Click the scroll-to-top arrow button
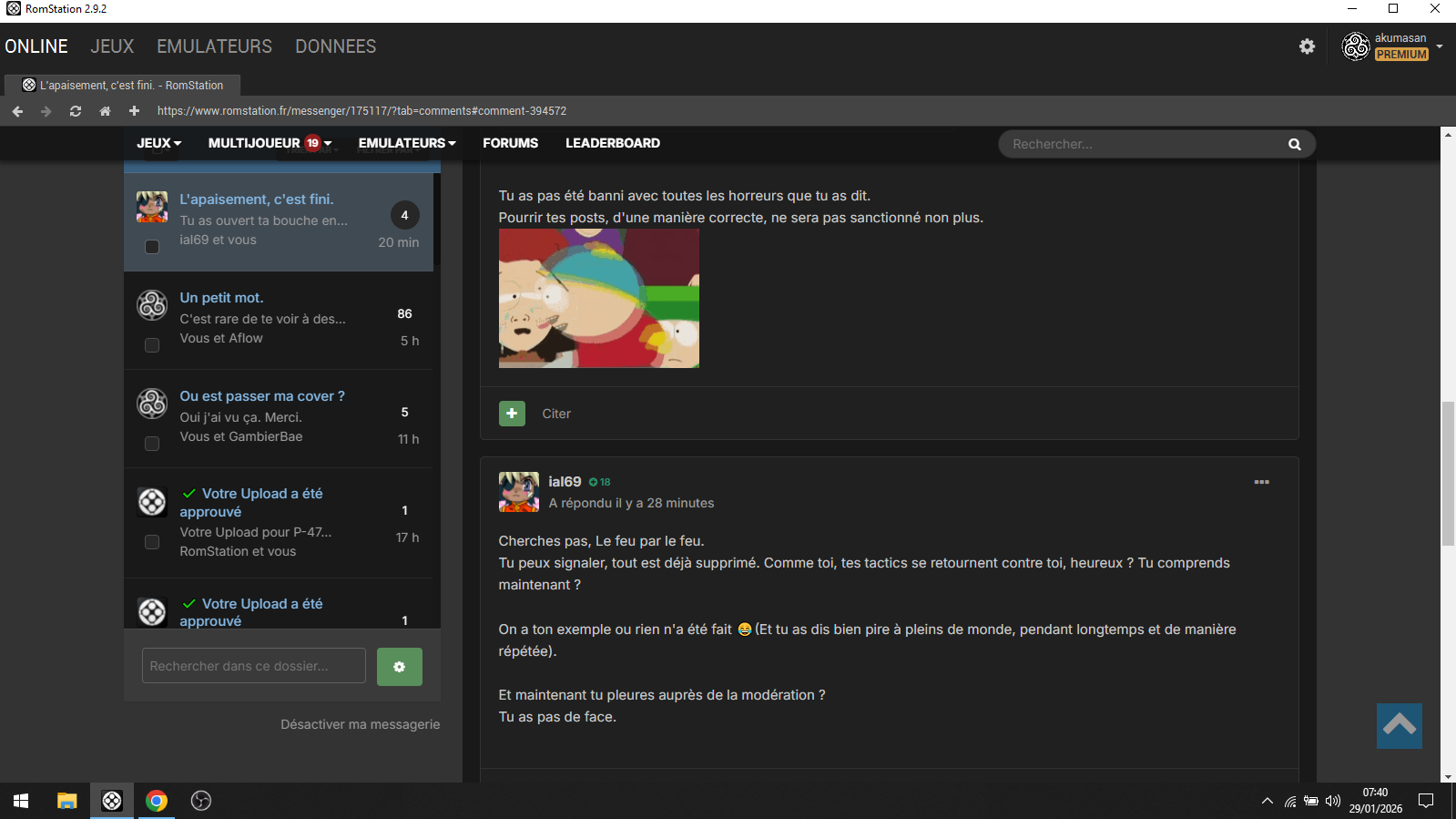 (x=1399, y=725)
